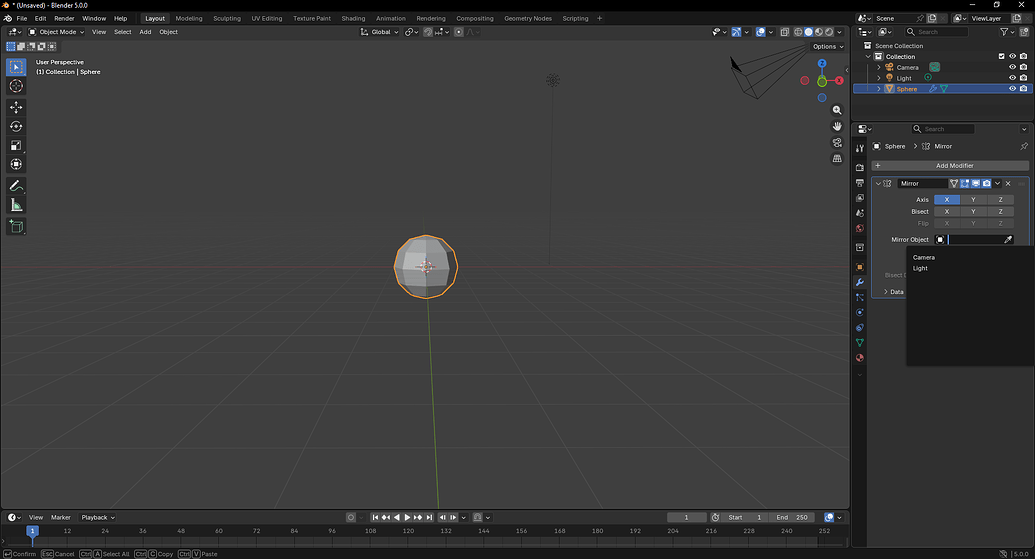The height and width of the screenshot is (559, 1035).
Task: Toggle Mirror axis Z
Action: coord(1000,199)
